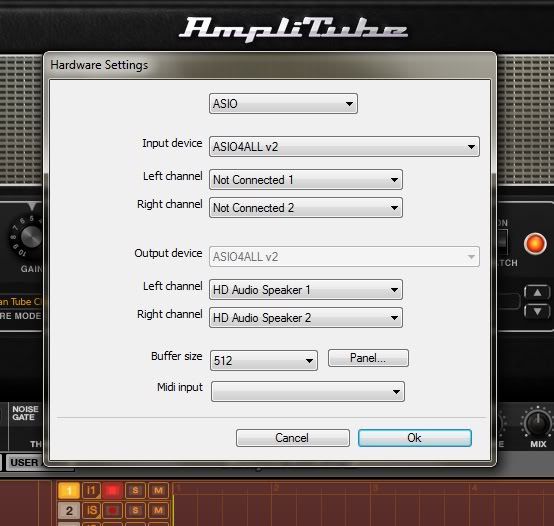Click the Panel... button
This screenshot has height=526, width=554.
click(x=368, y=358)
